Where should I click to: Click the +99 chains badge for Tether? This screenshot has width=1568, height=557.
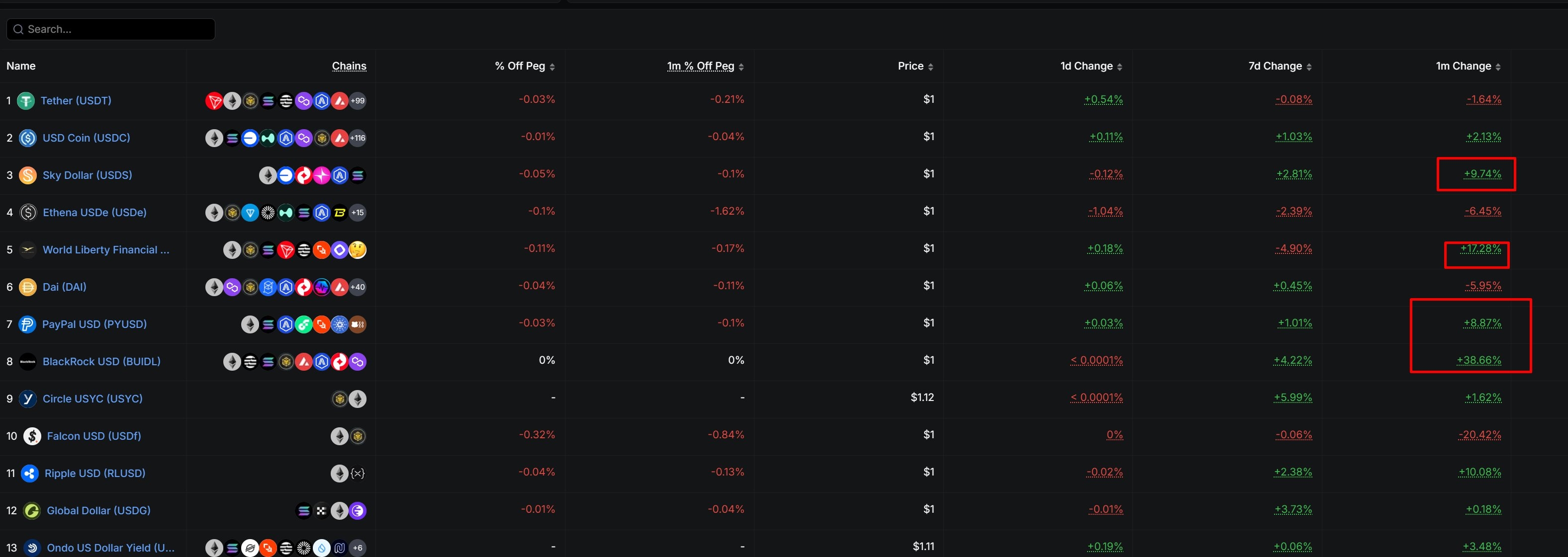358,101
